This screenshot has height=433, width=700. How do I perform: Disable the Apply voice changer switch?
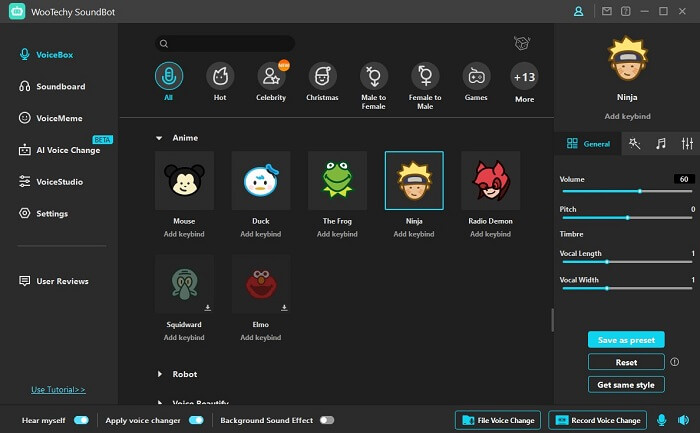coord(195,420)
